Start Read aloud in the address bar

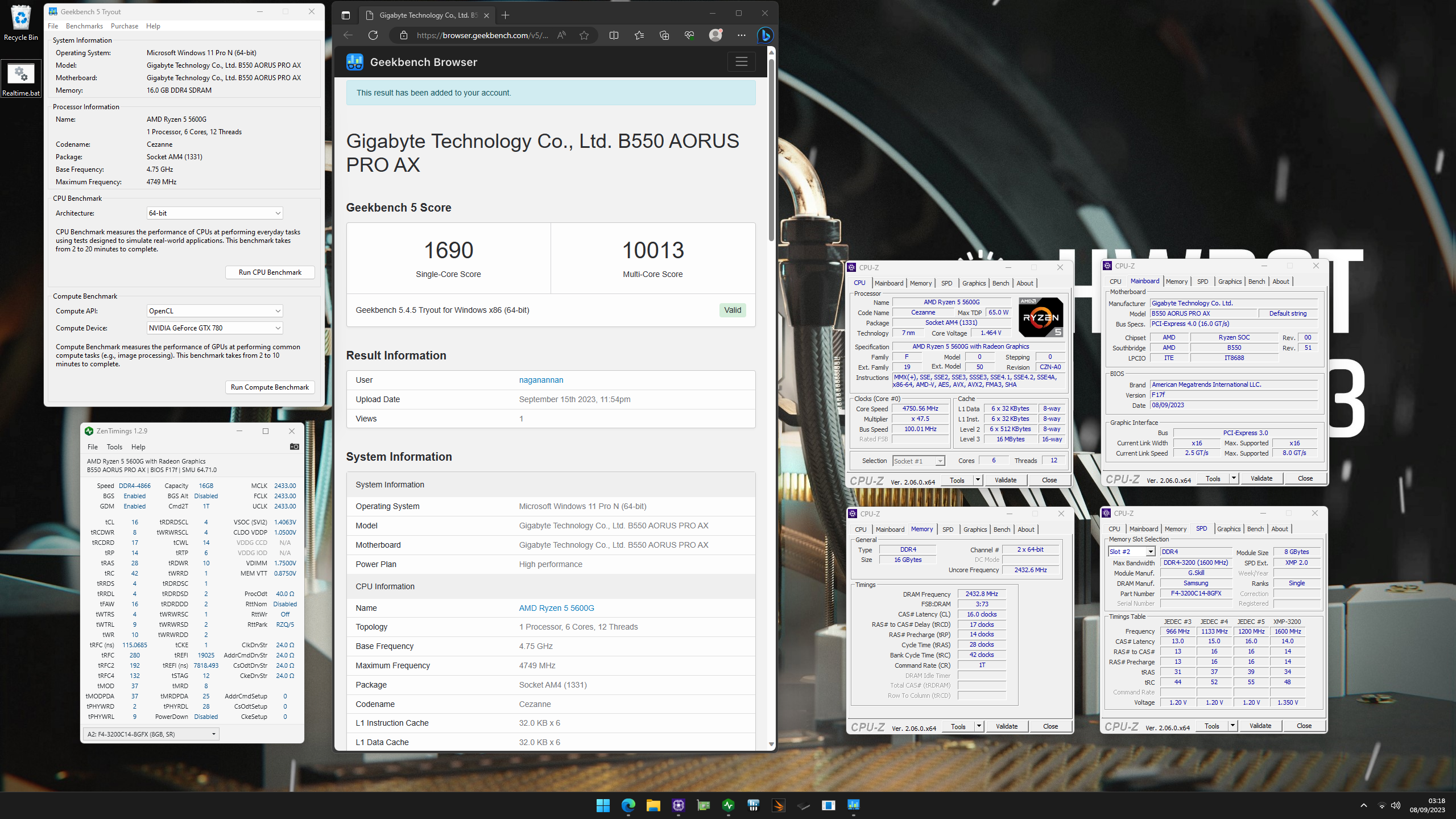[561, 35]
